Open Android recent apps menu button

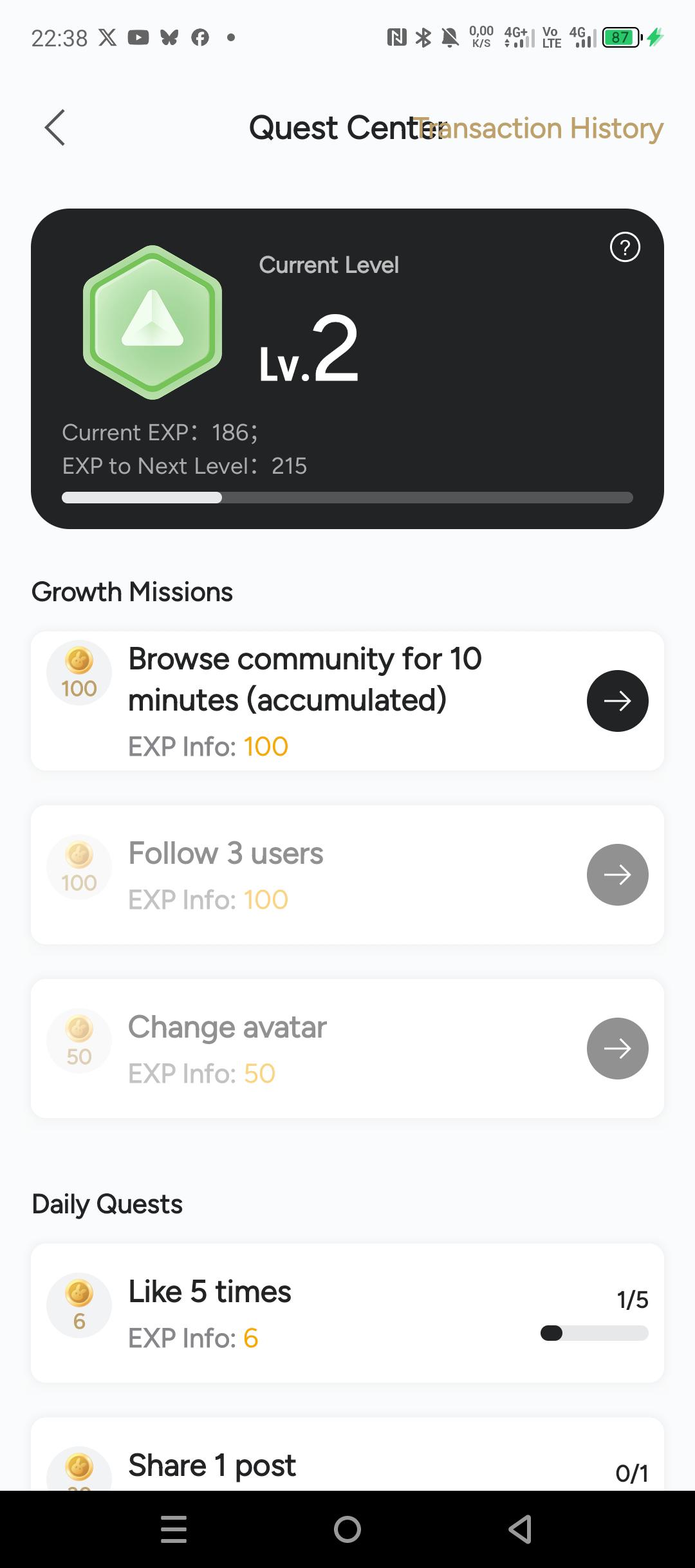[174, 1529]
